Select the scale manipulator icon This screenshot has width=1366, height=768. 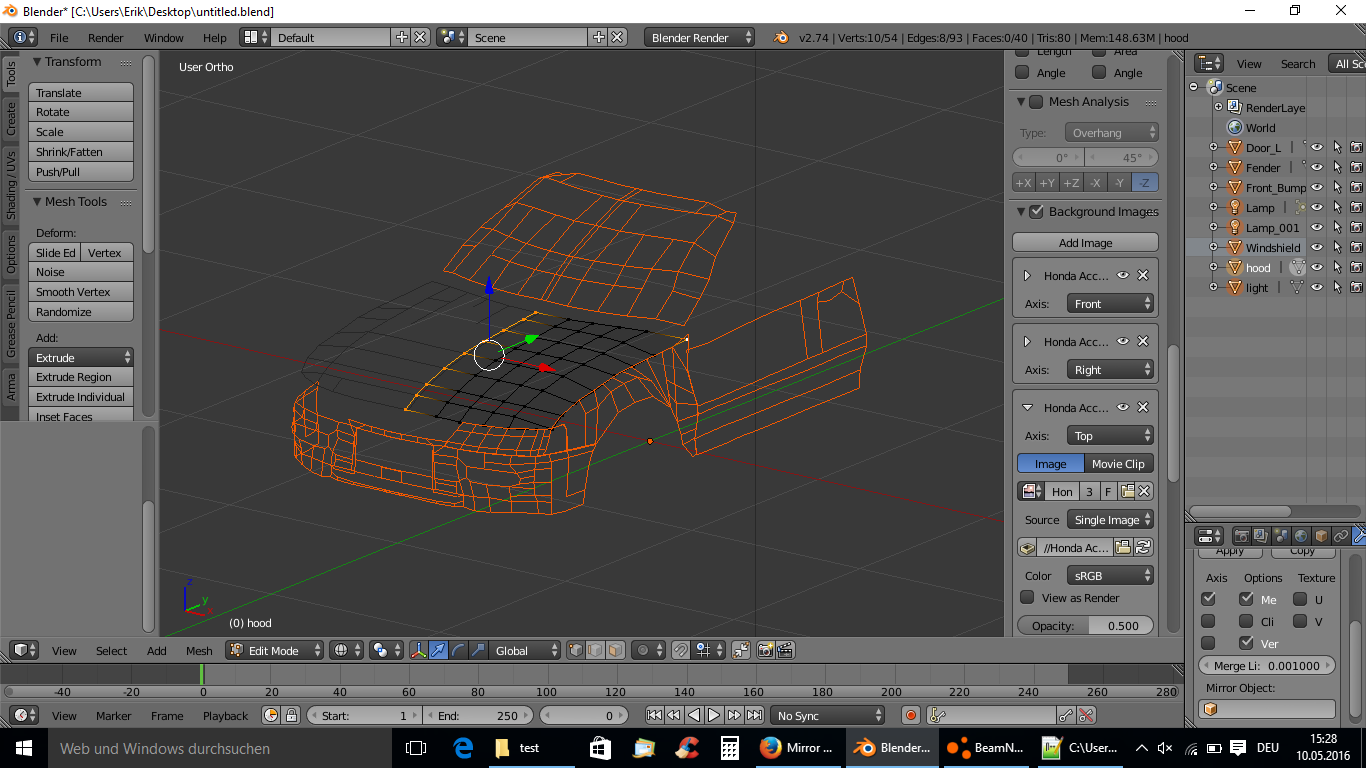[478, 650]
